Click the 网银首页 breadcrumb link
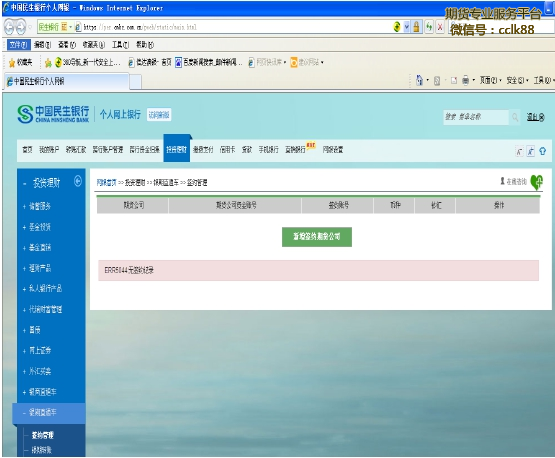Image resolution: width=555 pixels, height=458 pixels. 107,183
